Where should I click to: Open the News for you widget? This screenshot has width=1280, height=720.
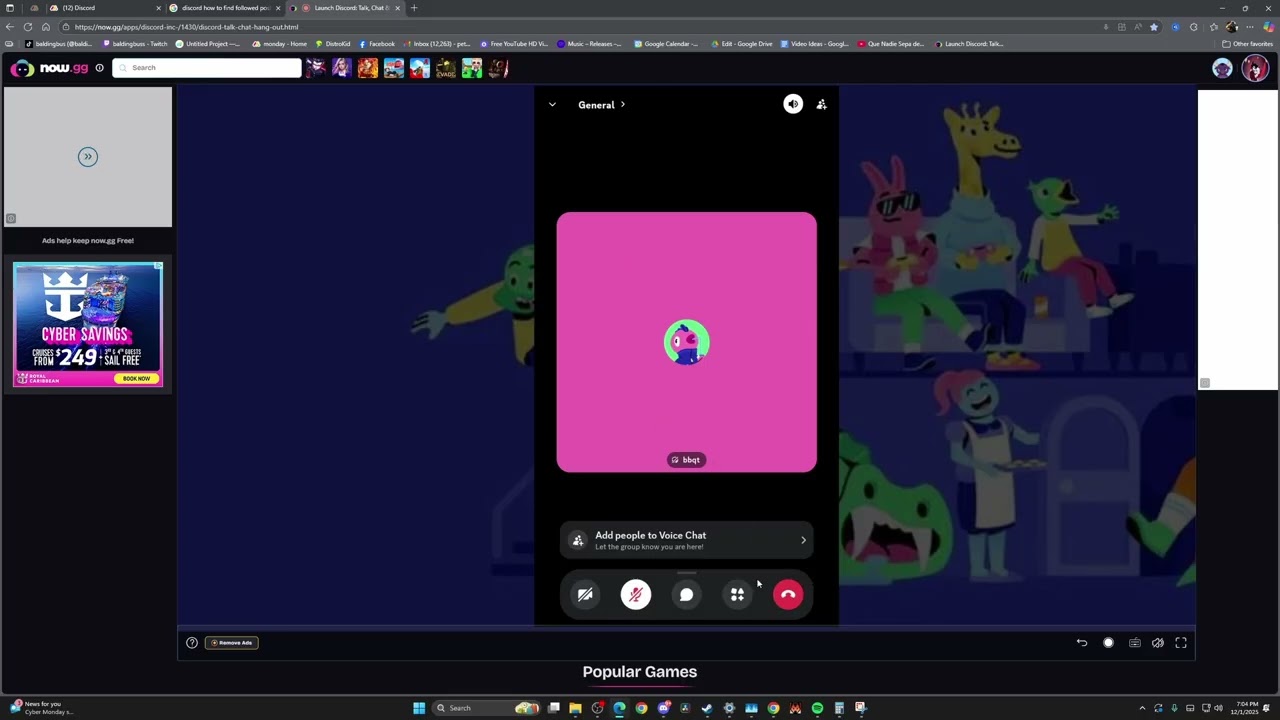(x=40, y=708)
